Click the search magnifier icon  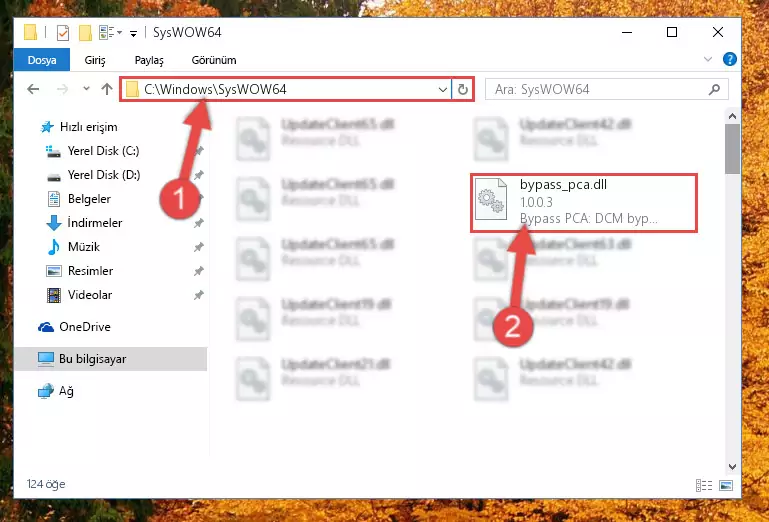[x=715, y=89]
